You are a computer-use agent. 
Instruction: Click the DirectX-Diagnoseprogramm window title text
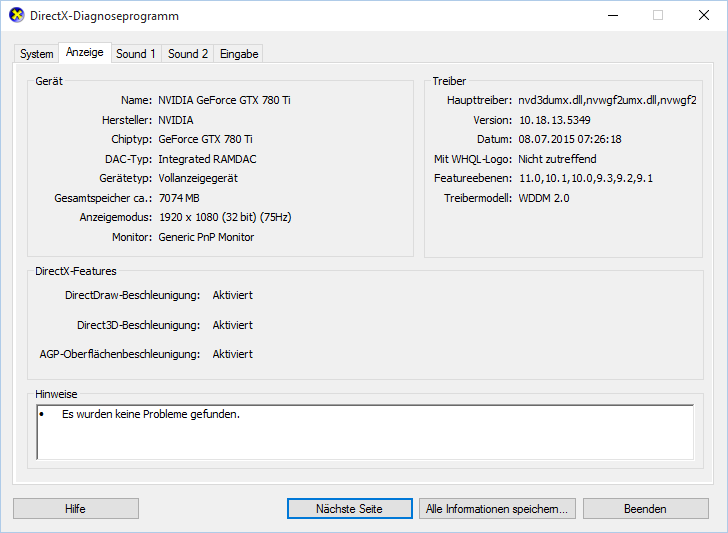(104, 16)
